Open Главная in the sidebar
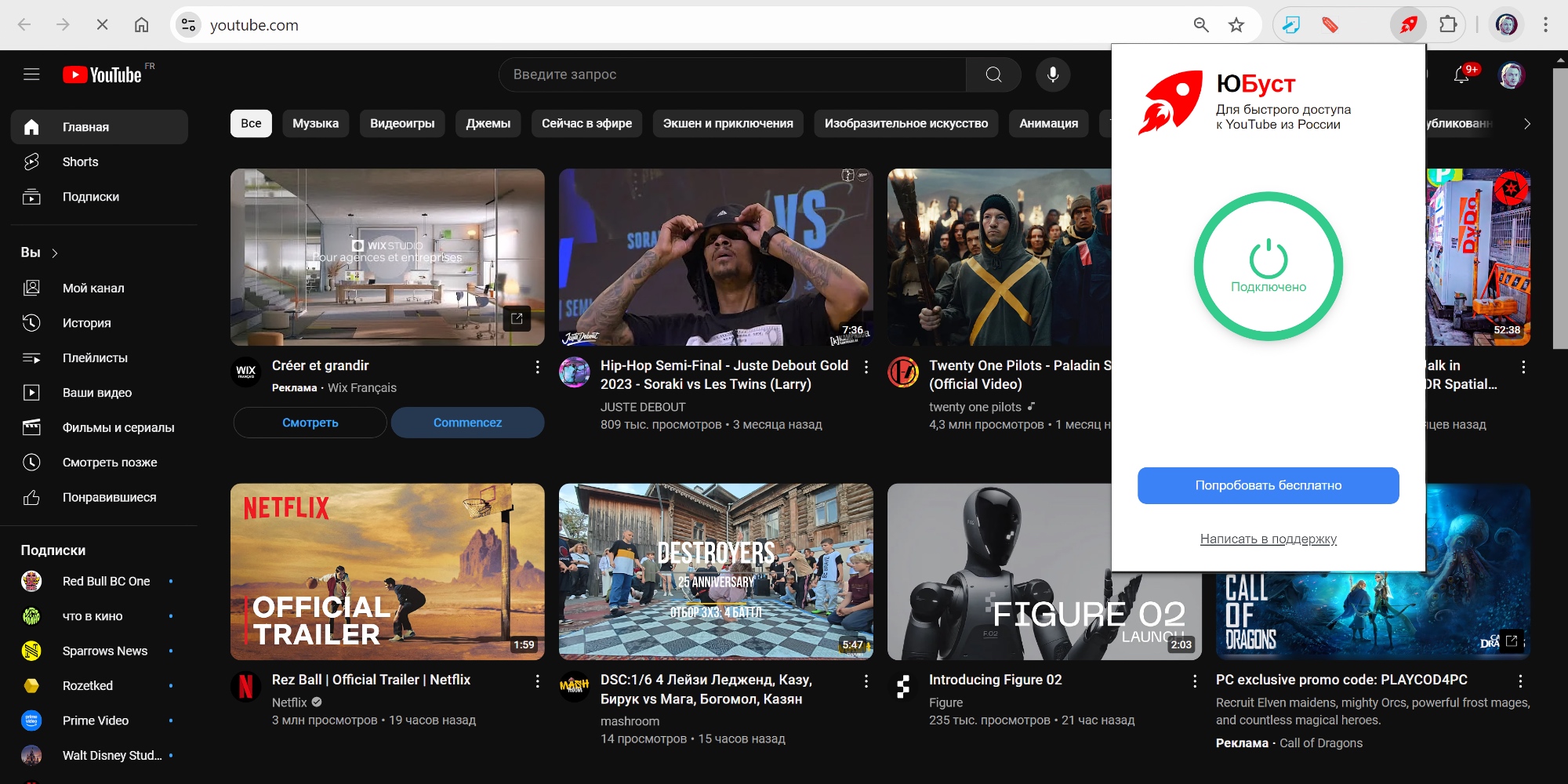Viewport: 1568px width, 784px height. tap(100, 127)
